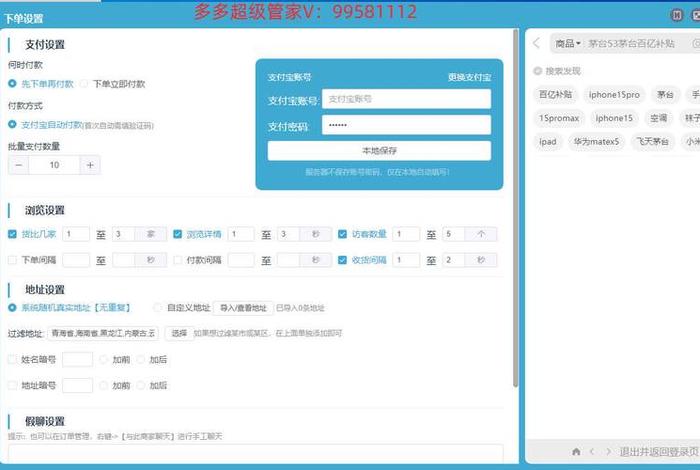The width and height of the screenshot is (700, 470).
Task: Click the 收货间隔 maximum field
Action: (453, 260)
